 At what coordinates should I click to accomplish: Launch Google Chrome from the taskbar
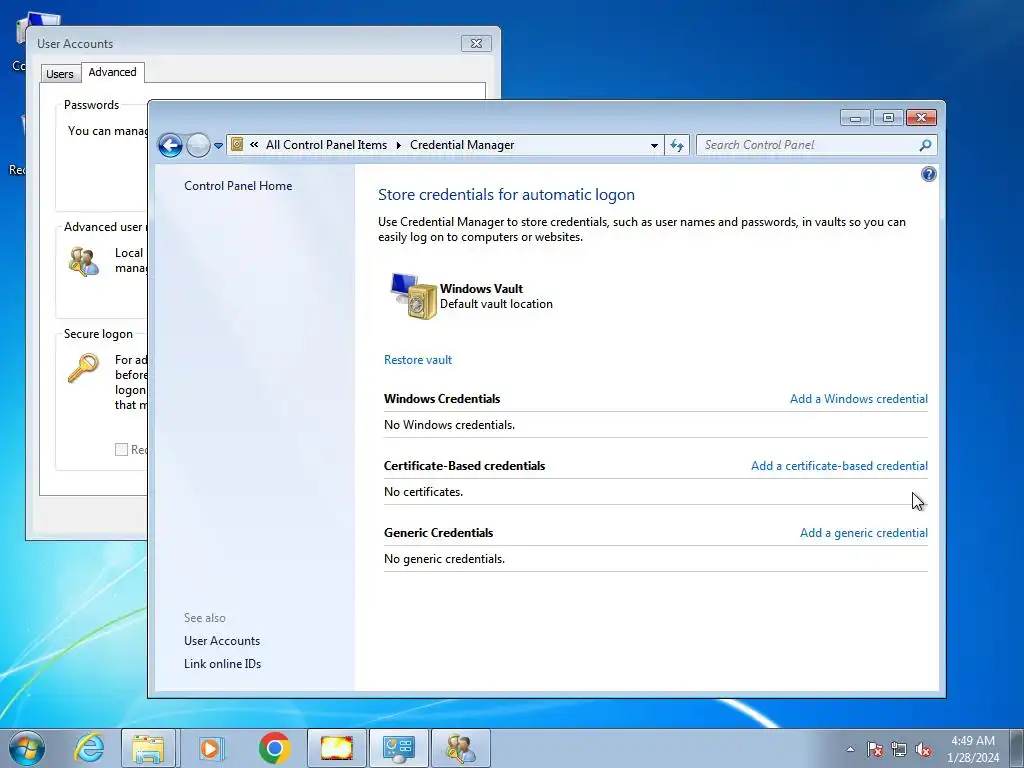274,748
